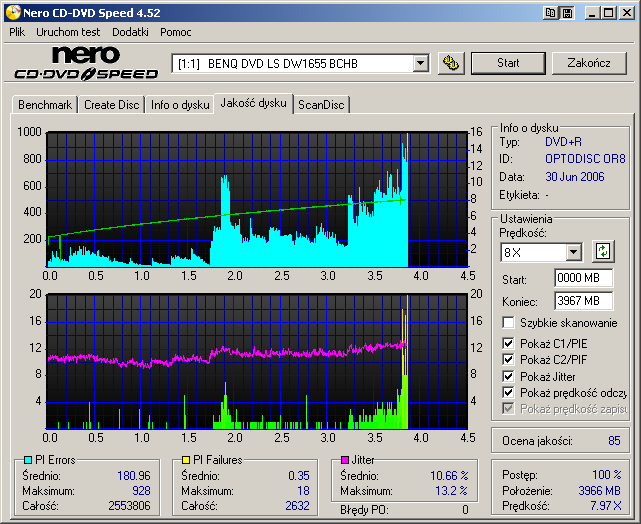Click PI Failures average value 0.35
Image resolution: width=641 pixels, height=524 pixels.
tap(299, 476)
